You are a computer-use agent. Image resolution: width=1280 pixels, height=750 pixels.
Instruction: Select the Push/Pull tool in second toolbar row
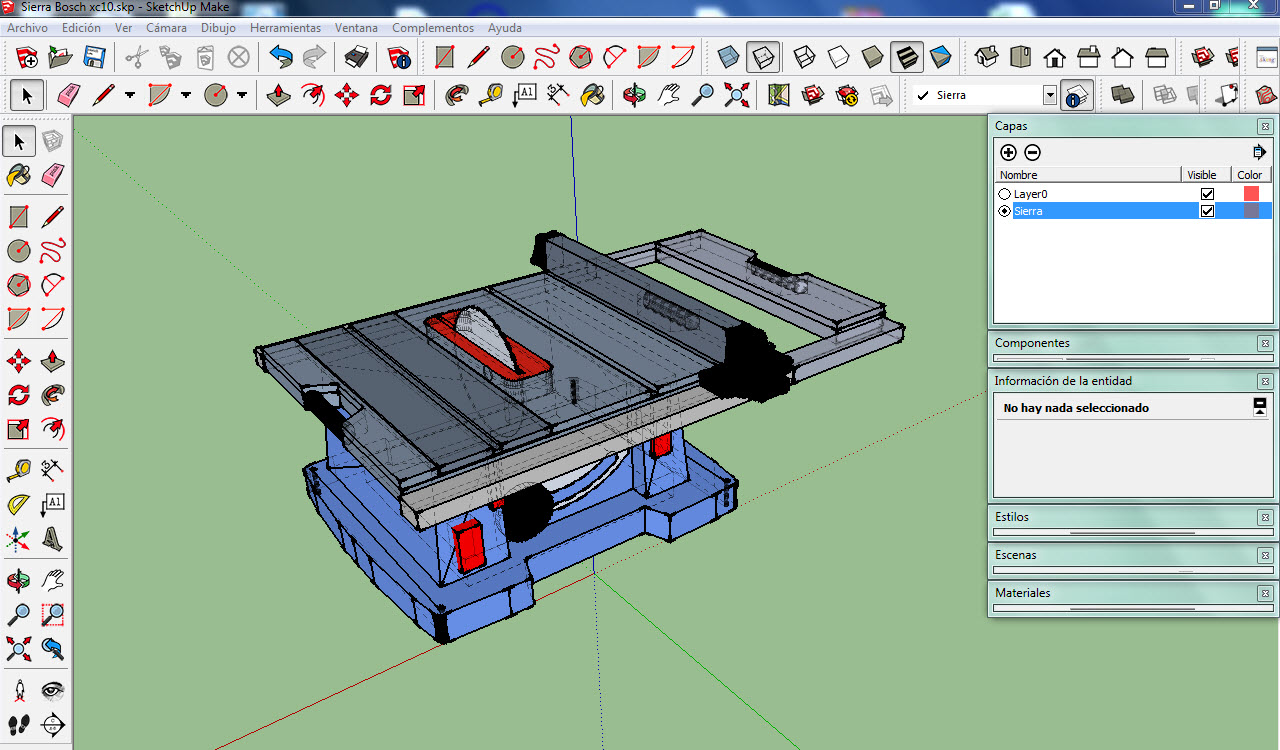pyautogui.click(x=279, y=96)
